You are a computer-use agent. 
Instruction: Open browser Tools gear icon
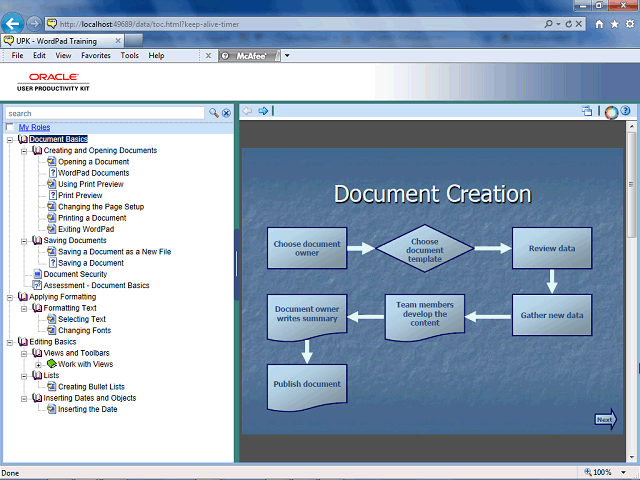click(630, 24)
